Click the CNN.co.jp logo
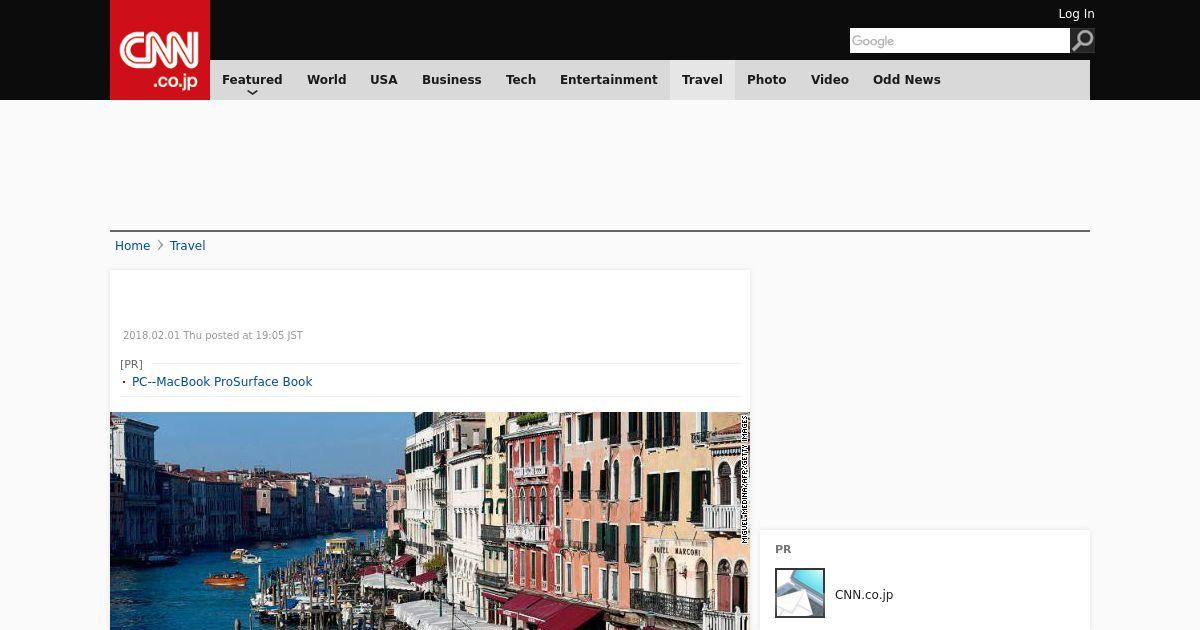This screenshot has width=1200, height=630. 160,50
